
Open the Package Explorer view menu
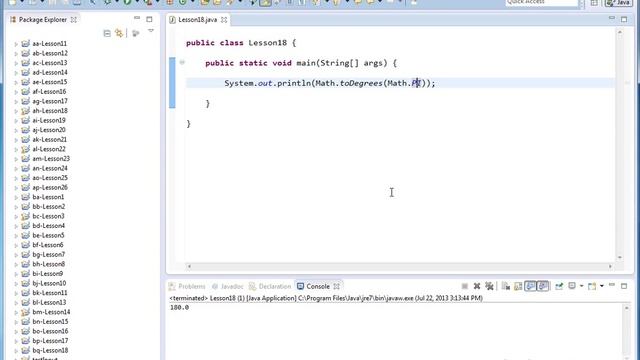(151, 31)
